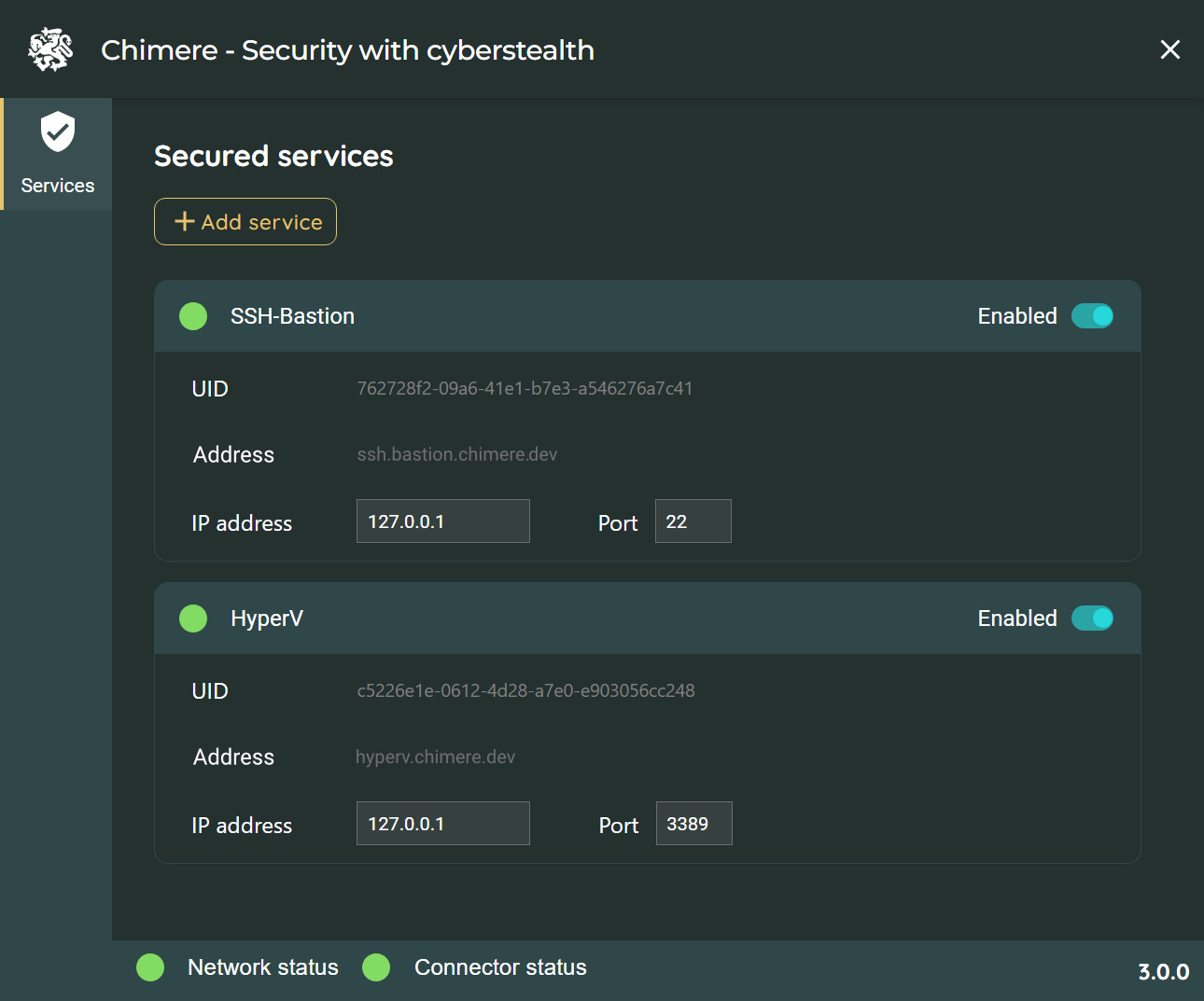
Task: Click the HyperV IP address field
Action: click(x=443, y=823)
